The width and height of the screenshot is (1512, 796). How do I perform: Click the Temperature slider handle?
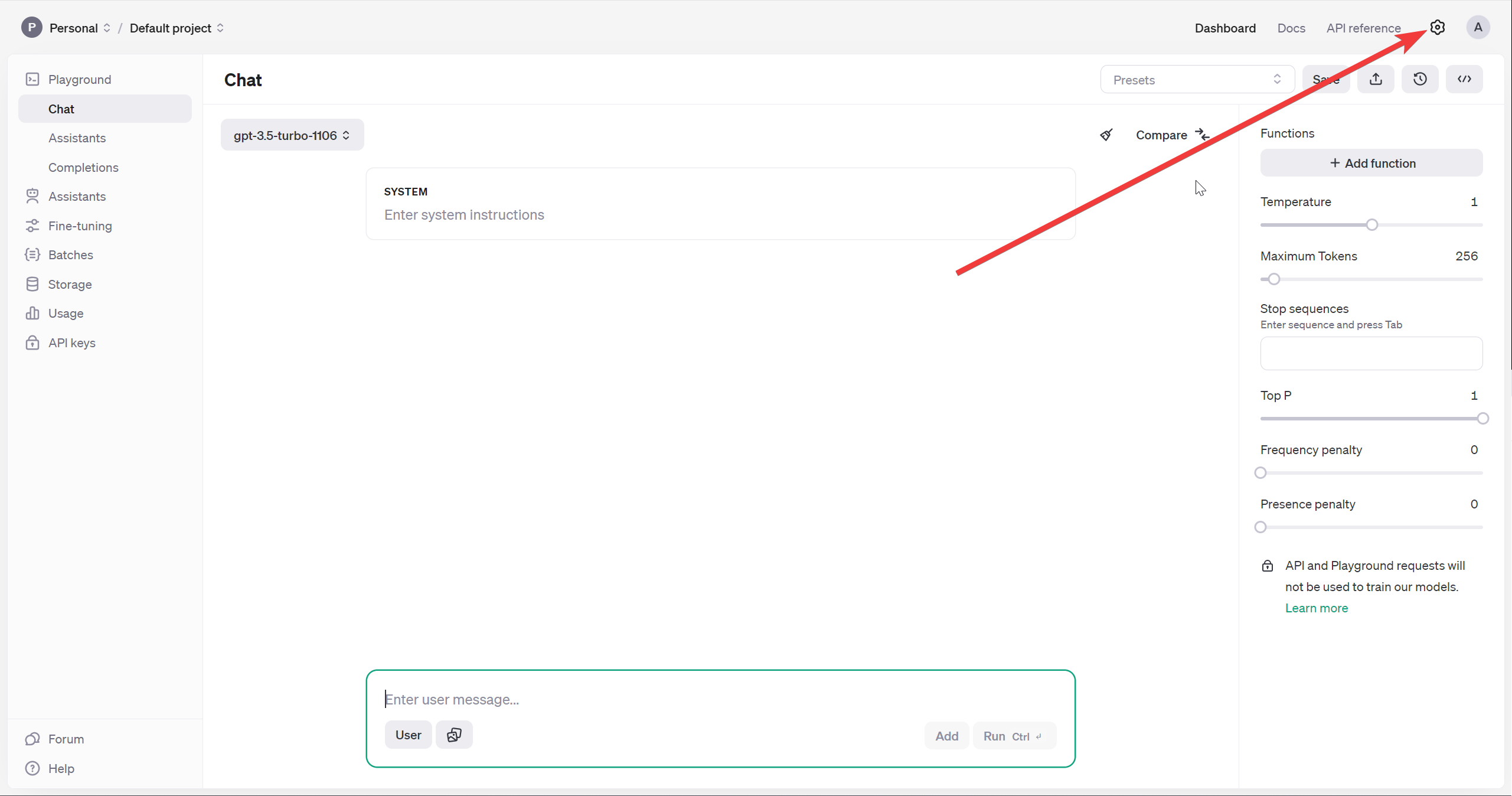tap(1372, 224)
